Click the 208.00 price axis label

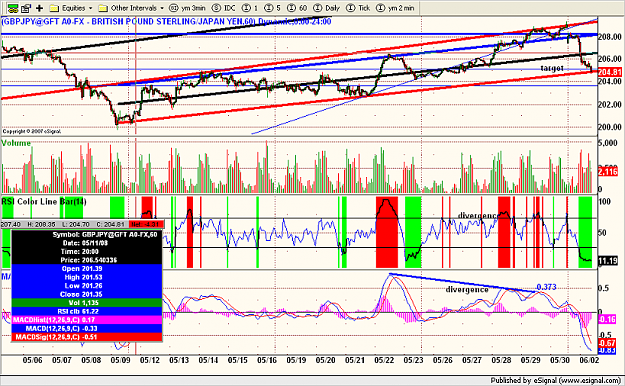[610, 37]
